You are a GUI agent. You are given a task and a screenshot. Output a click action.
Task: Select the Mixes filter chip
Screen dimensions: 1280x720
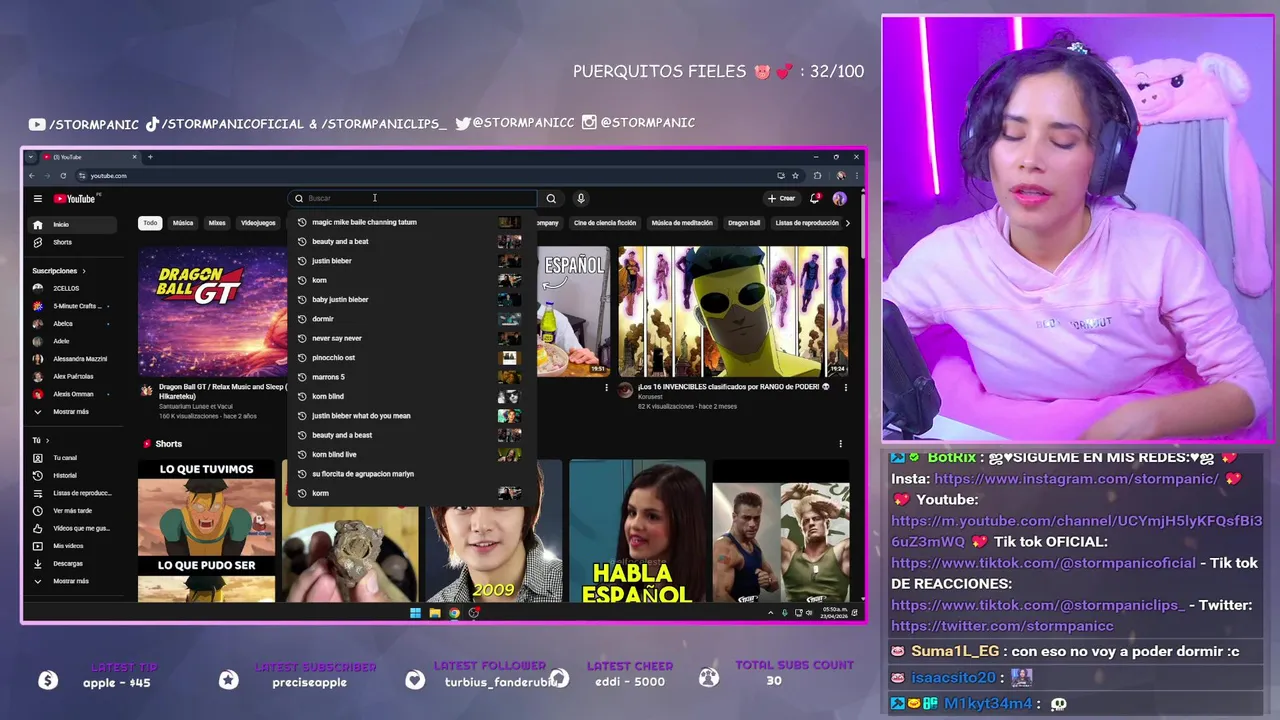[x=217, y=223]
